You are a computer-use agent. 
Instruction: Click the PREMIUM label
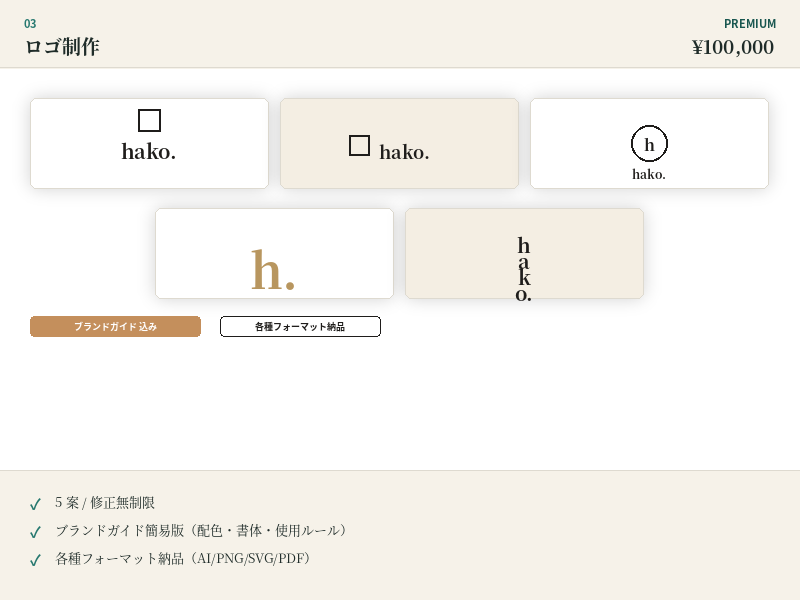pyautogui.click(x=750, y=23)
